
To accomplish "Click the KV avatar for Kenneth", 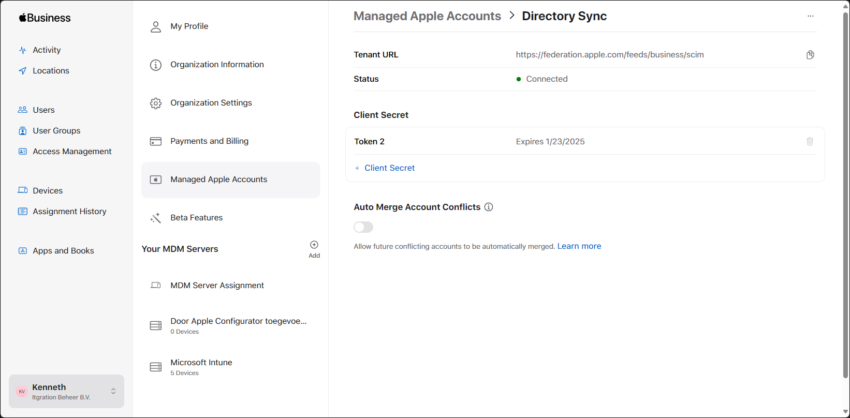I will 22,391.
